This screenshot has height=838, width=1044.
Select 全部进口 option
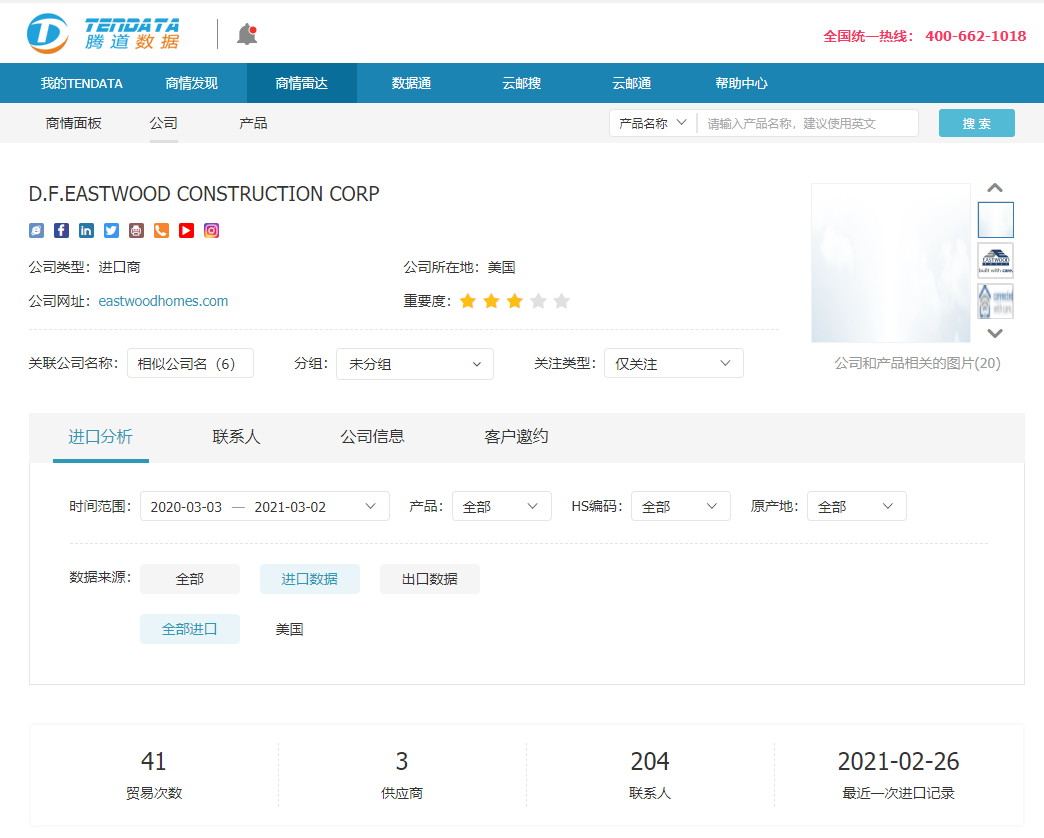[x=189, y=628]
